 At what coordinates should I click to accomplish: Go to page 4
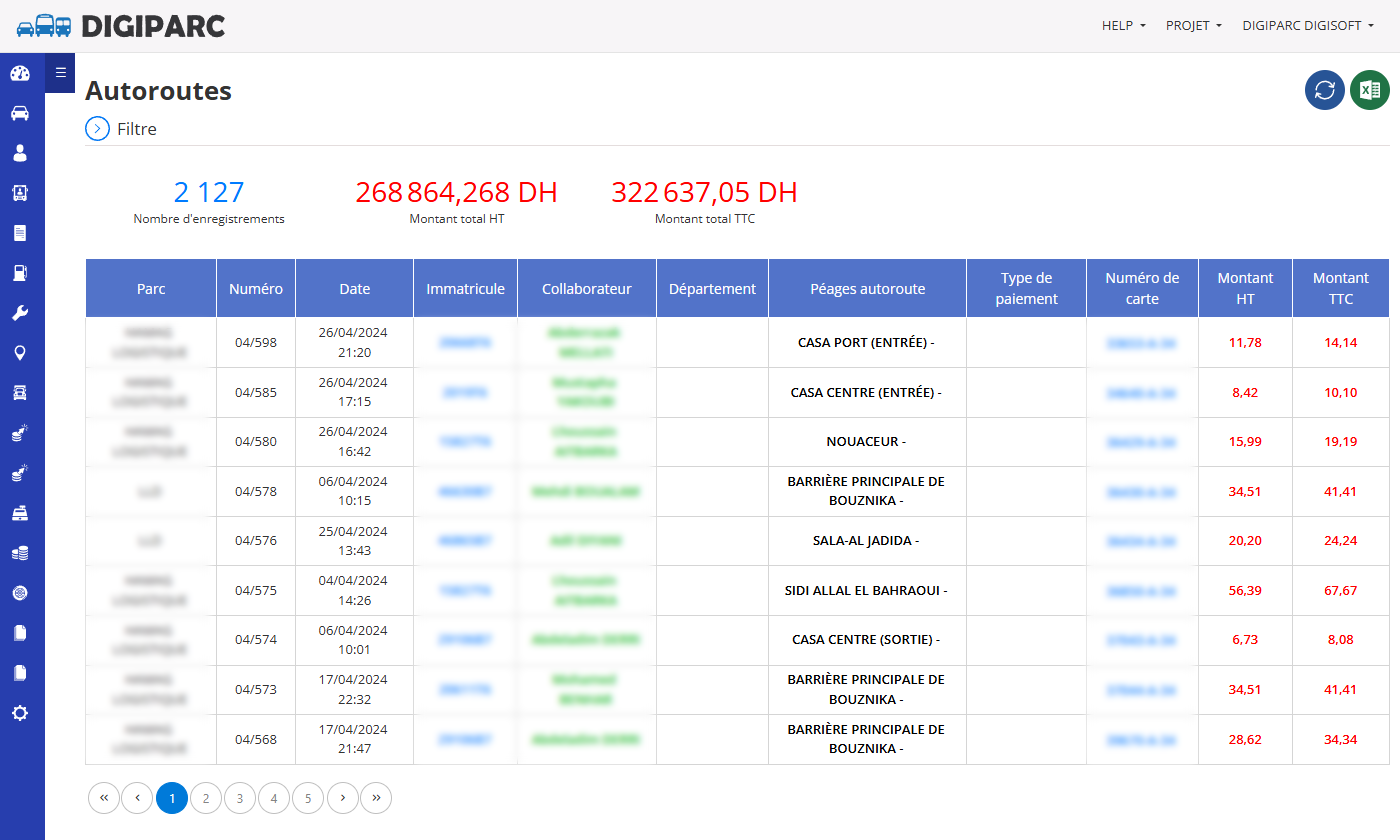(274, 798)
